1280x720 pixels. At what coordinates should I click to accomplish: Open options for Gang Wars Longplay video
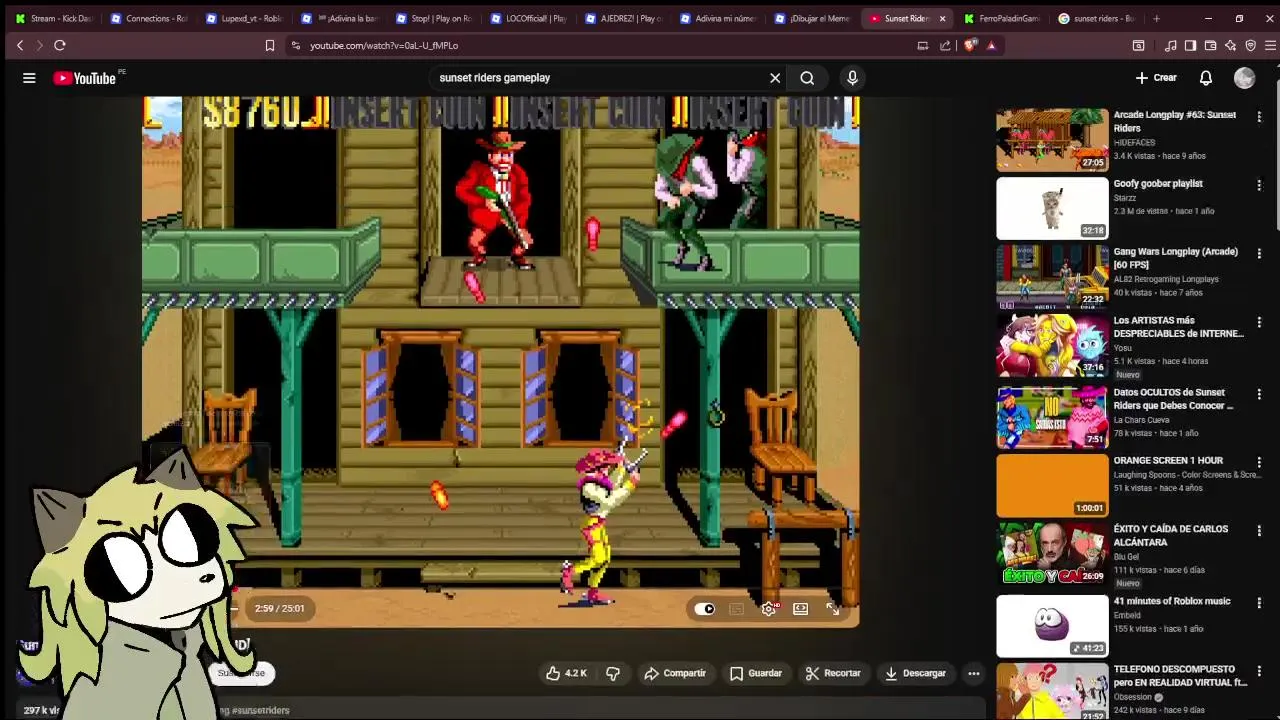click(x=1259, y=253)
